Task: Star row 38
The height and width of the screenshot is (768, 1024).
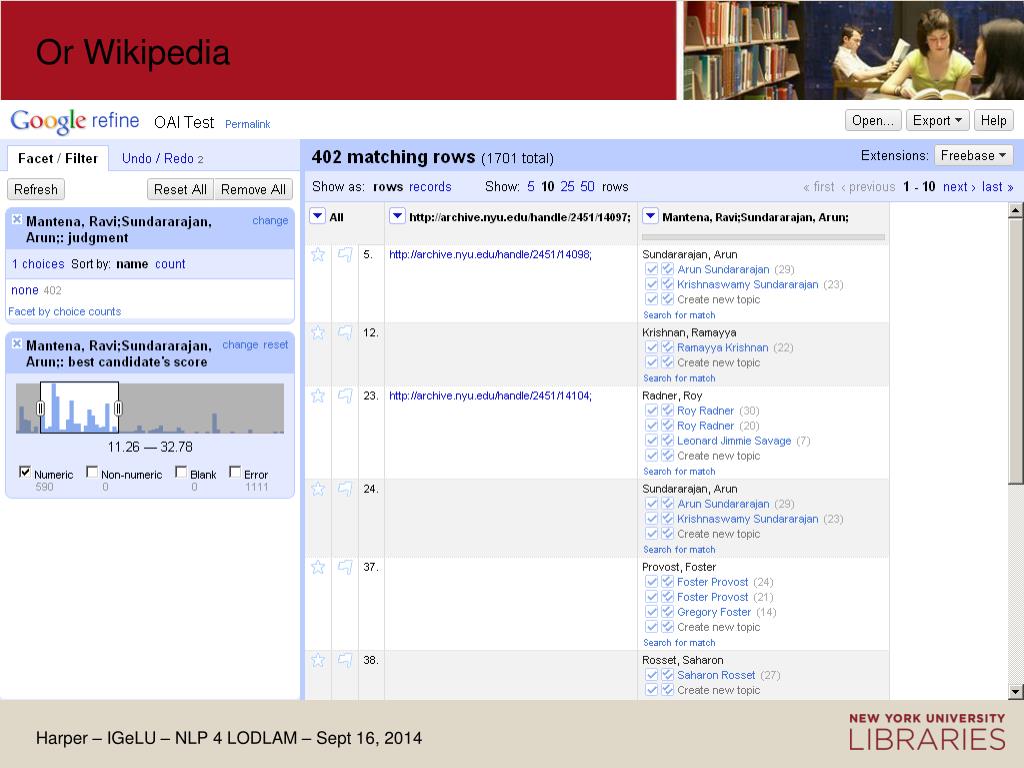Action: (x=318, y=660)
